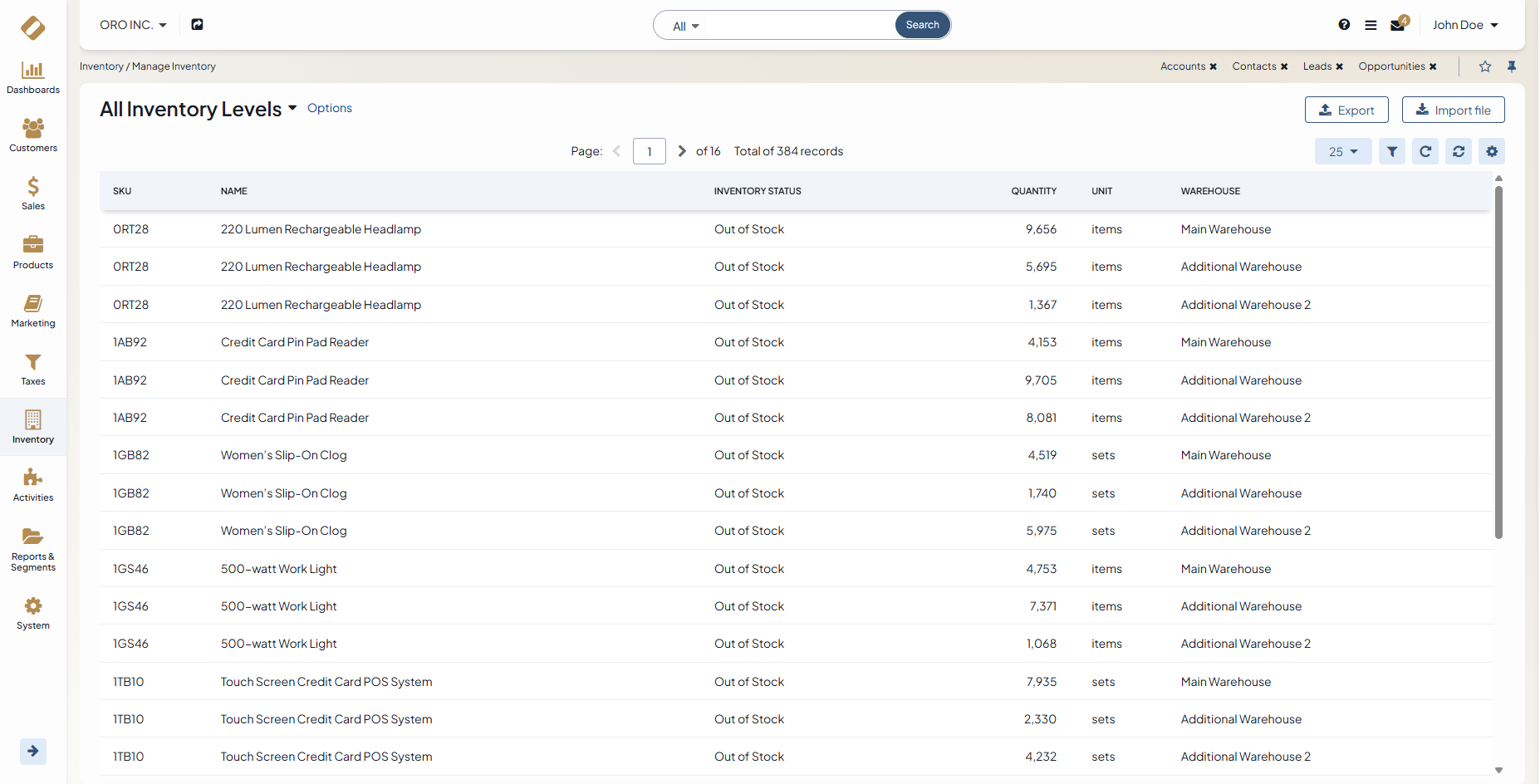The image size is (1540, 784).
Task: Open grid settings gear icon
Action: click(1492, 151)
